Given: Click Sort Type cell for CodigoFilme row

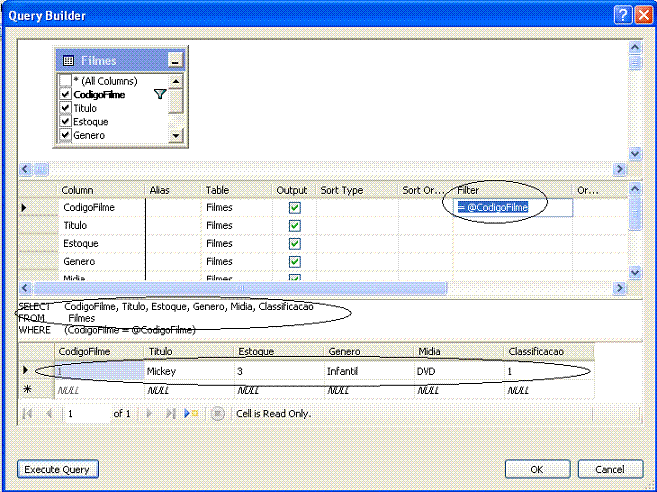Looking at the screenshot, I should (x=357, y=207).
